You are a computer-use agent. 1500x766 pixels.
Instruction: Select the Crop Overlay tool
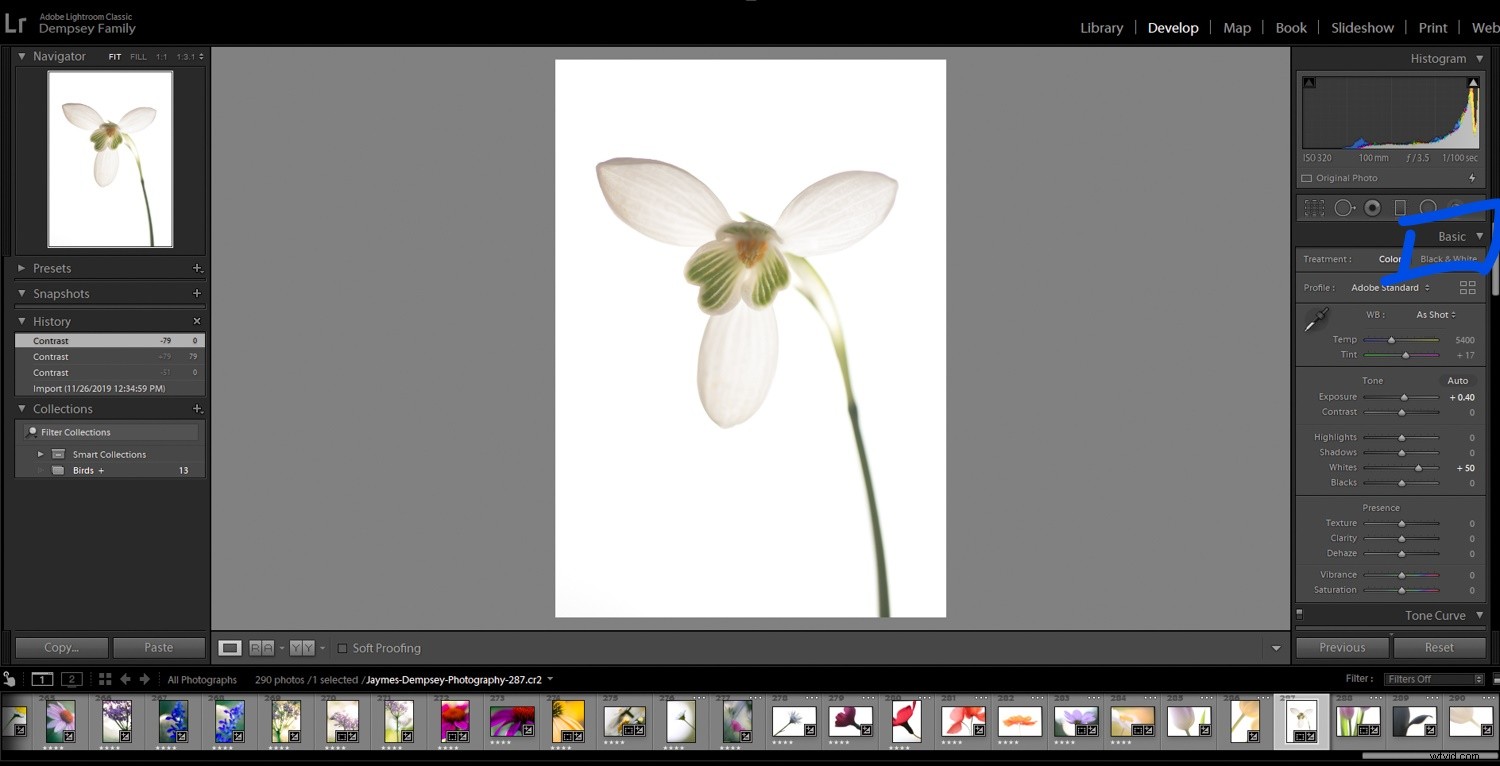click(1313, 207)
